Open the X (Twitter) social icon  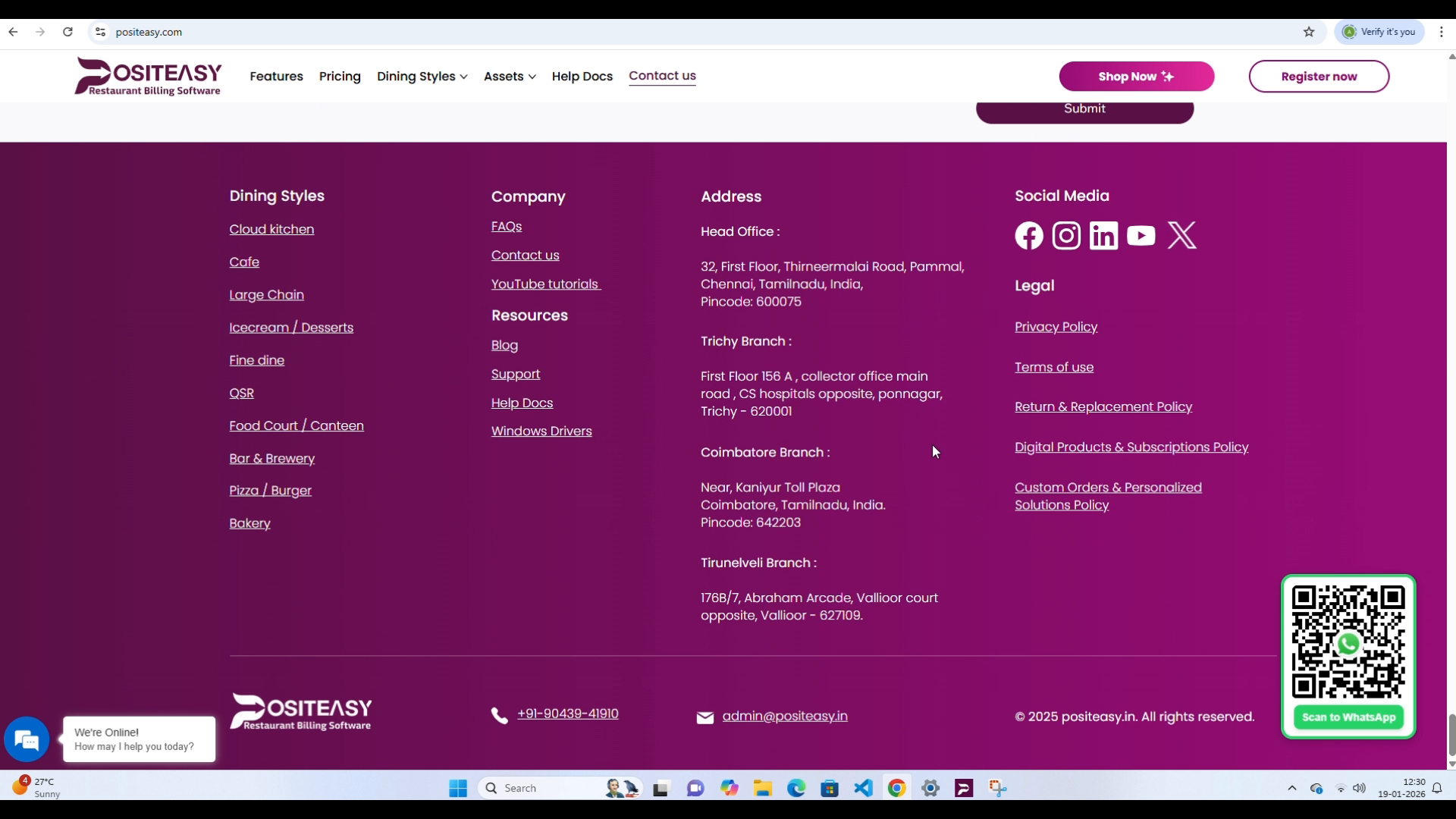(x=1181, y=236)
